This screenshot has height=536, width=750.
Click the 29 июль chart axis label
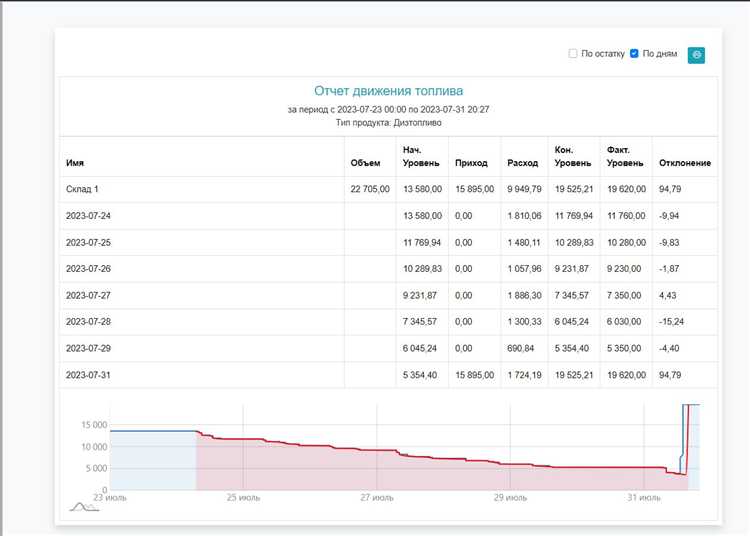[508, 497]
